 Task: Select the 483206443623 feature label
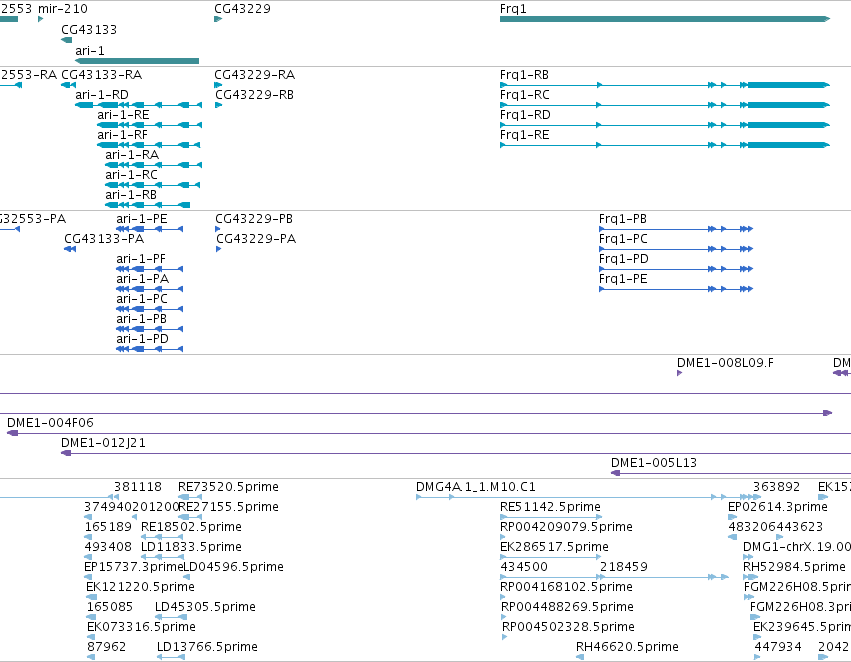tap(776, 527)
